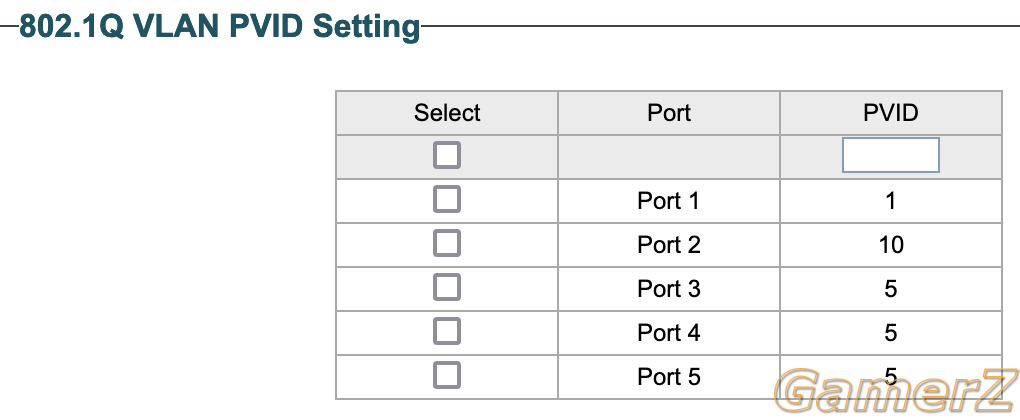Image resolution: width=1020 pixels, height=420 pixels.
Task: Click the Port 5 label cell
Action: tap(669, 377)
